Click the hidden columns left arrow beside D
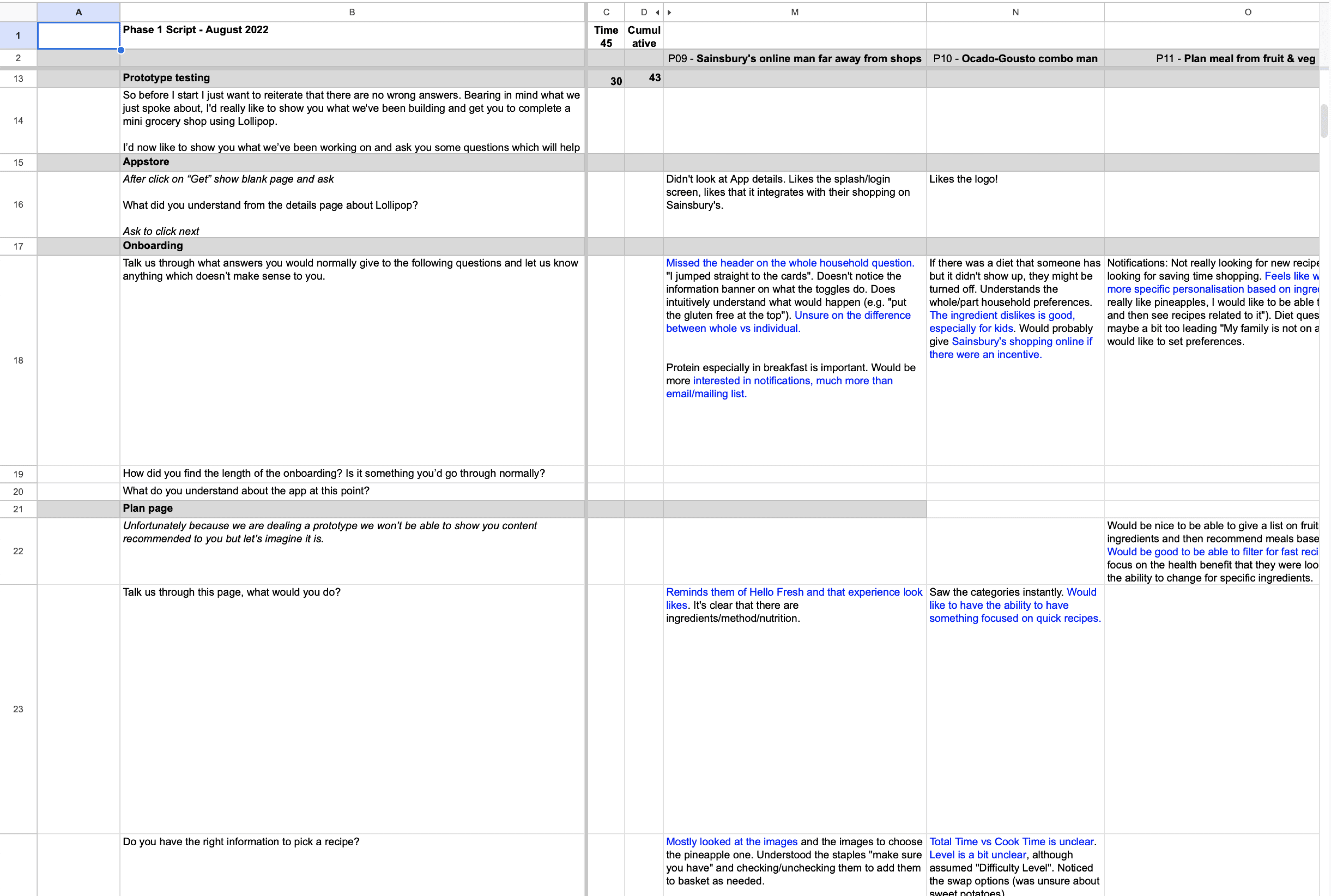This screenshot has height=896, width=1331. pyautogui.click(x=657, y=13)
